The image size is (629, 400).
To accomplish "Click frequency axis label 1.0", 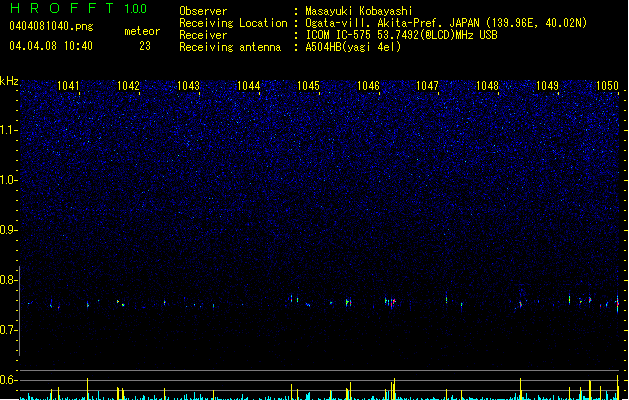I will pos(8,180).
